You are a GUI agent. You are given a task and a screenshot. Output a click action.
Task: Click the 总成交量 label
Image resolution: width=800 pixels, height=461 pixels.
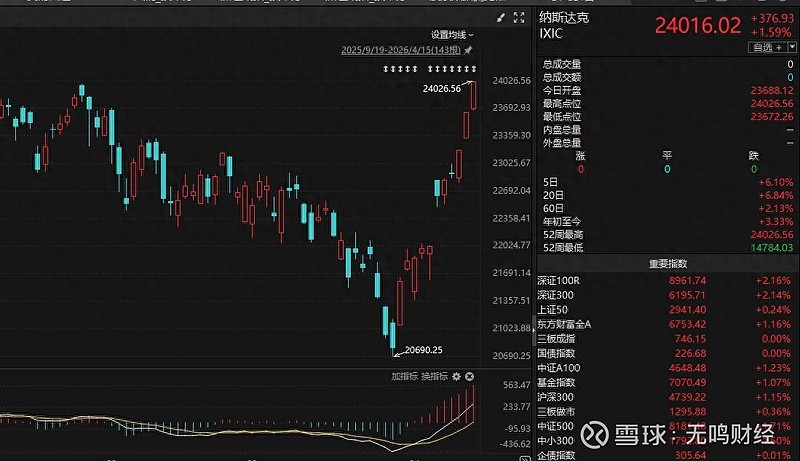pos(562,64)
